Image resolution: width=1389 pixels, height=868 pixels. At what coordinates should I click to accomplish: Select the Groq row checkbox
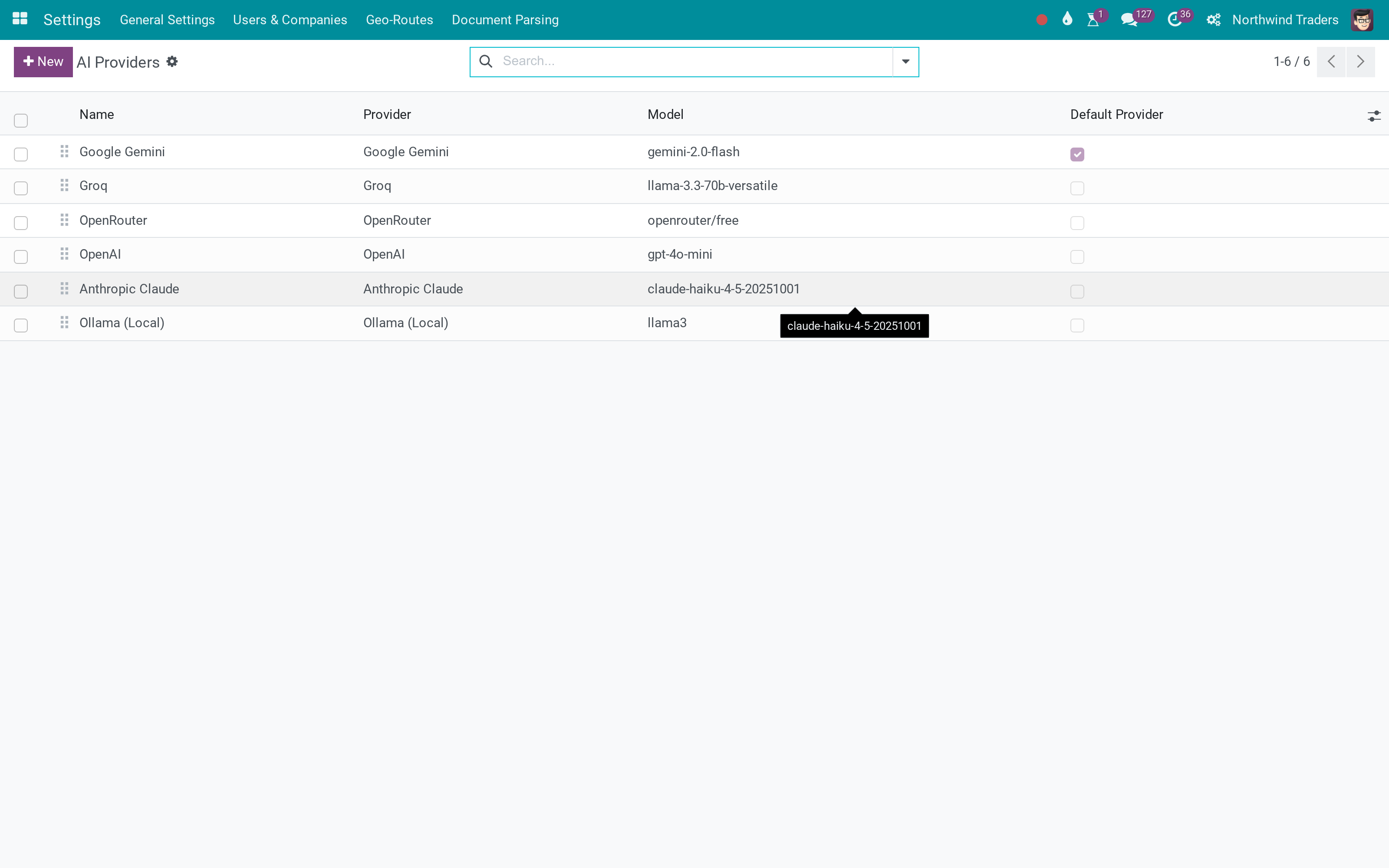click(21, 188)
